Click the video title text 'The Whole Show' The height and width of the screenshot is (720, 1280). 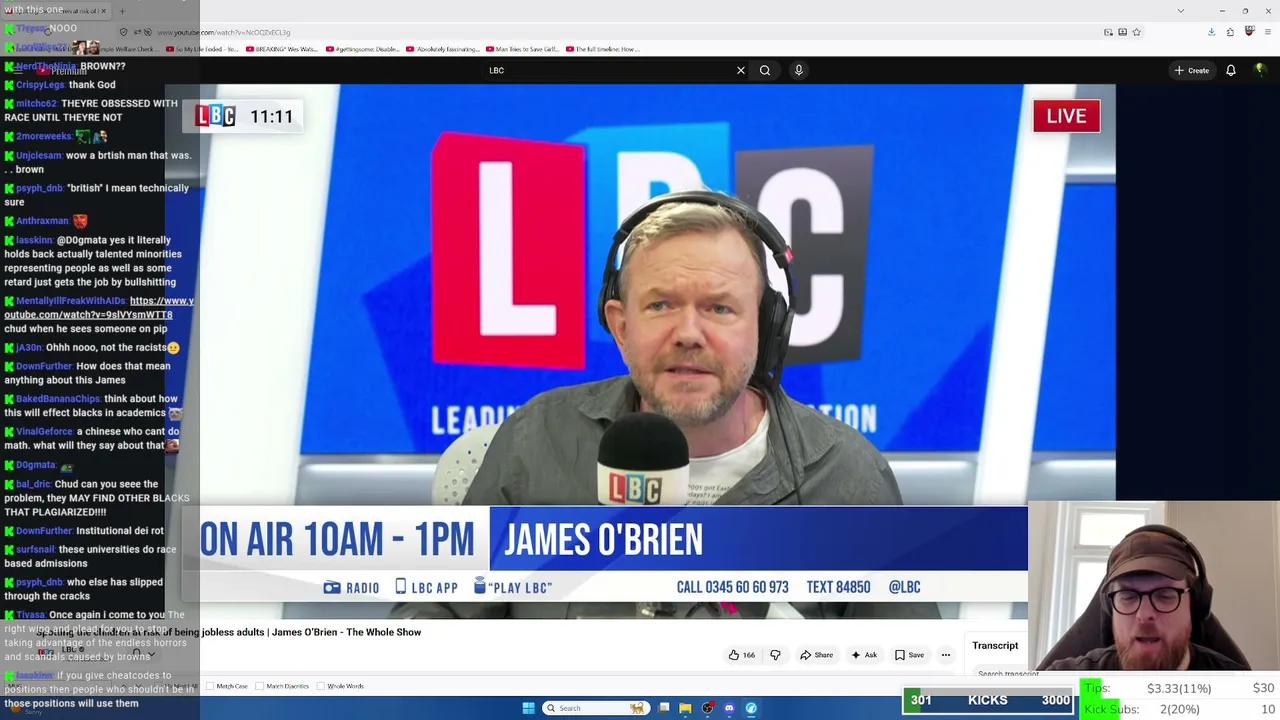[x=383, y=632]
